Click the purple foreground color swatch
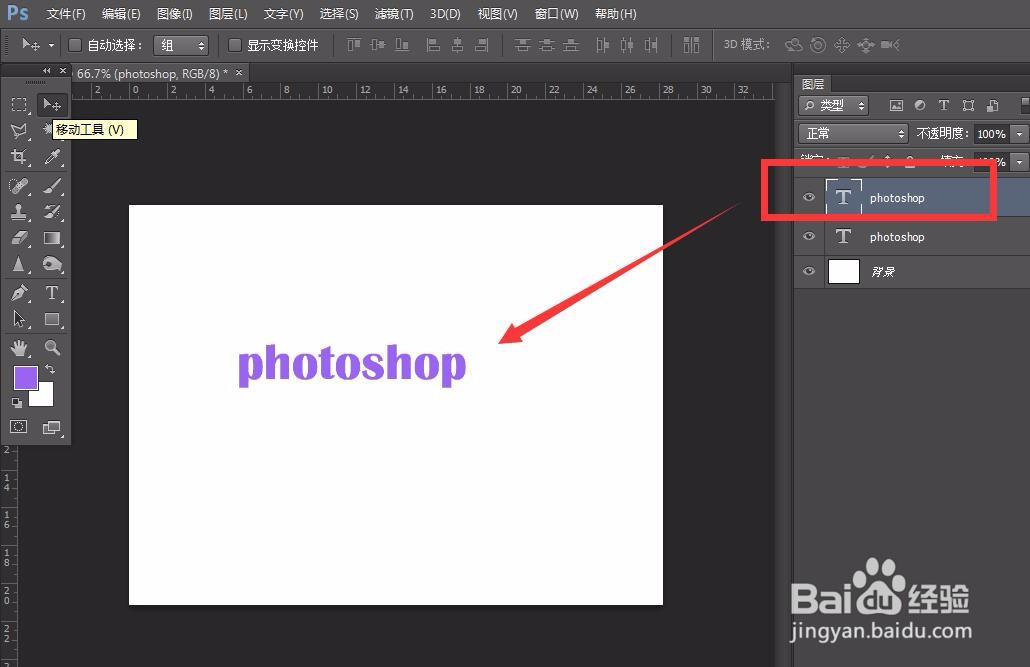The image size is (1030, 667). (x=26, y=378)
